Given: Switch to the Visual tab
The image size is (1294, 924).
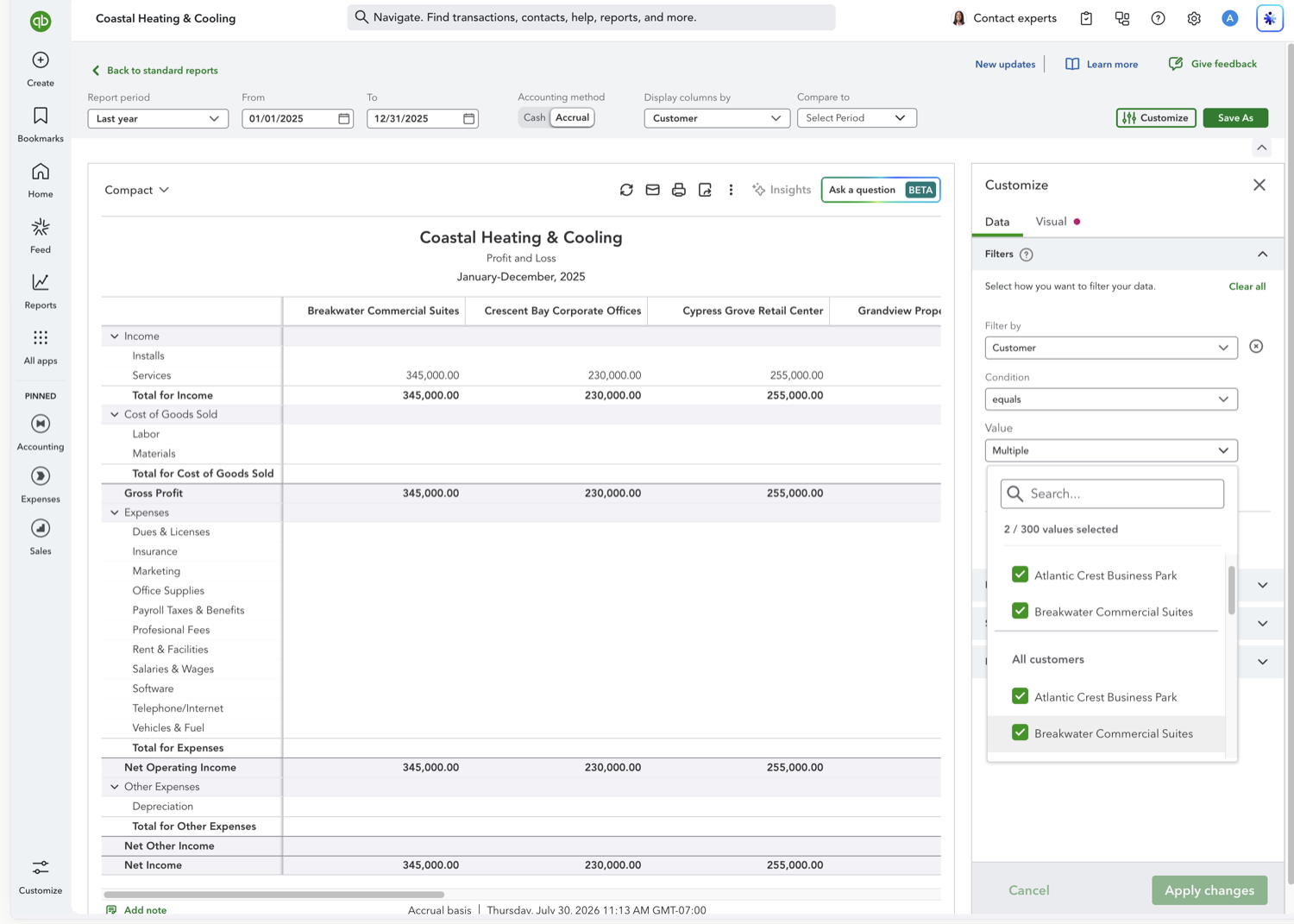Looking at the screenshot, I should point(1052,222).
